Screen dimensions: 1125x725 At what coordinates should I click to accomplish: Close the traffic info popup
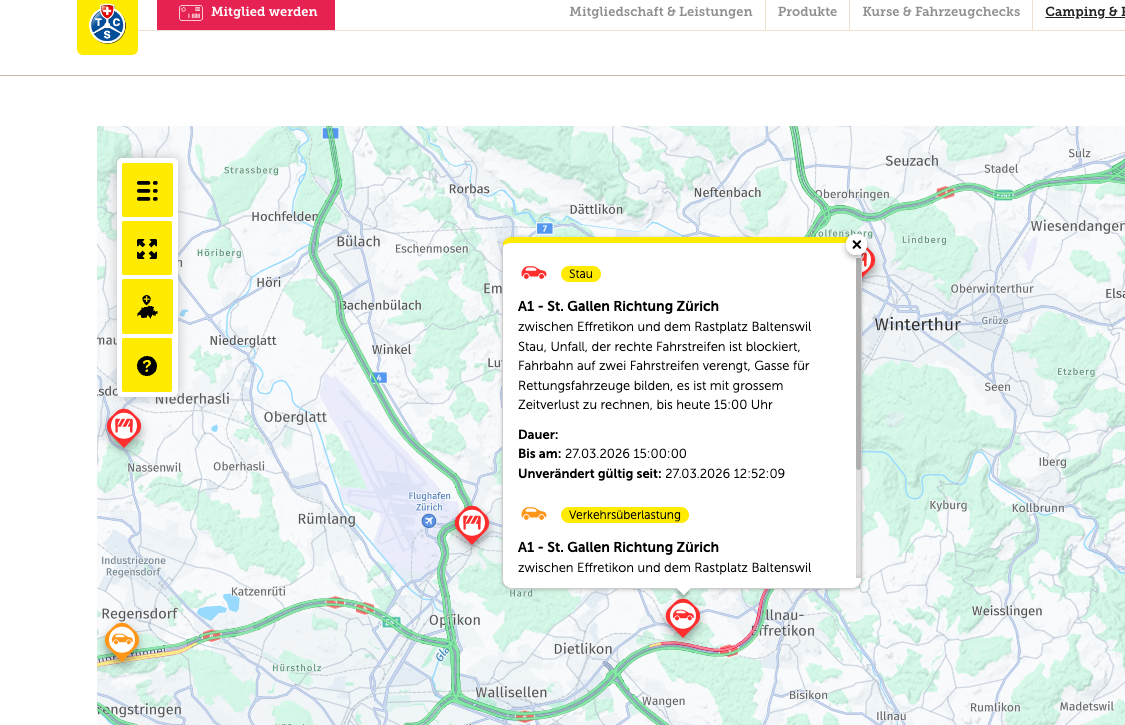pos(856,244)
